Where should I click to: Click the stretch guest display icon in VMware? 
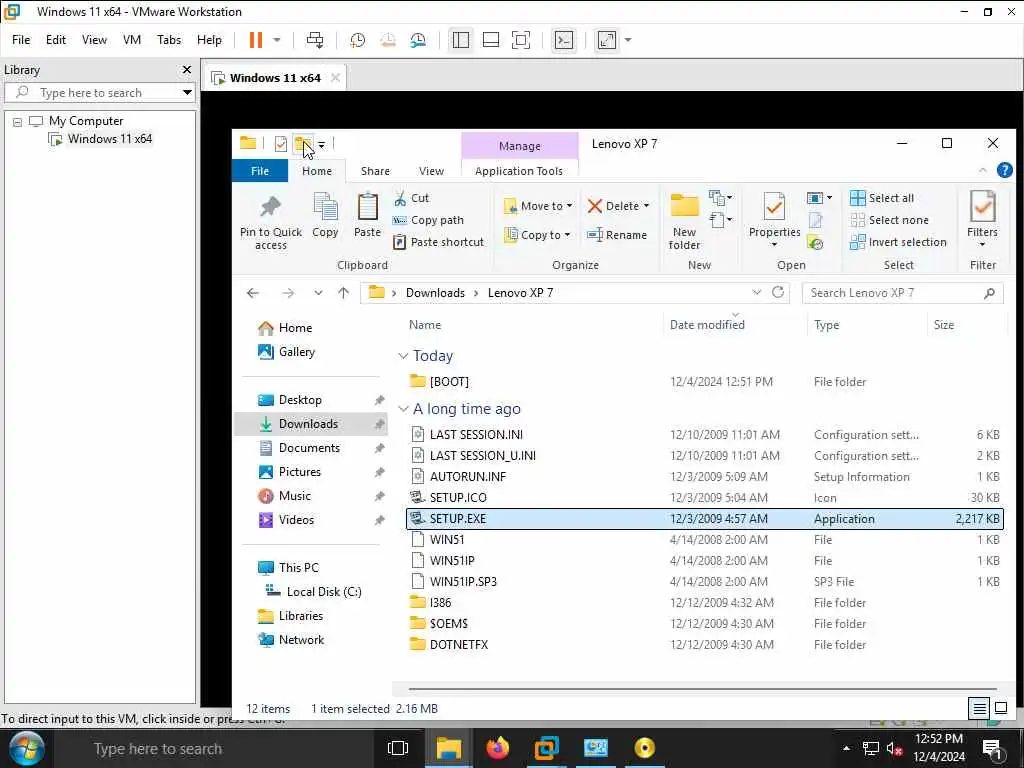(607, 40)
